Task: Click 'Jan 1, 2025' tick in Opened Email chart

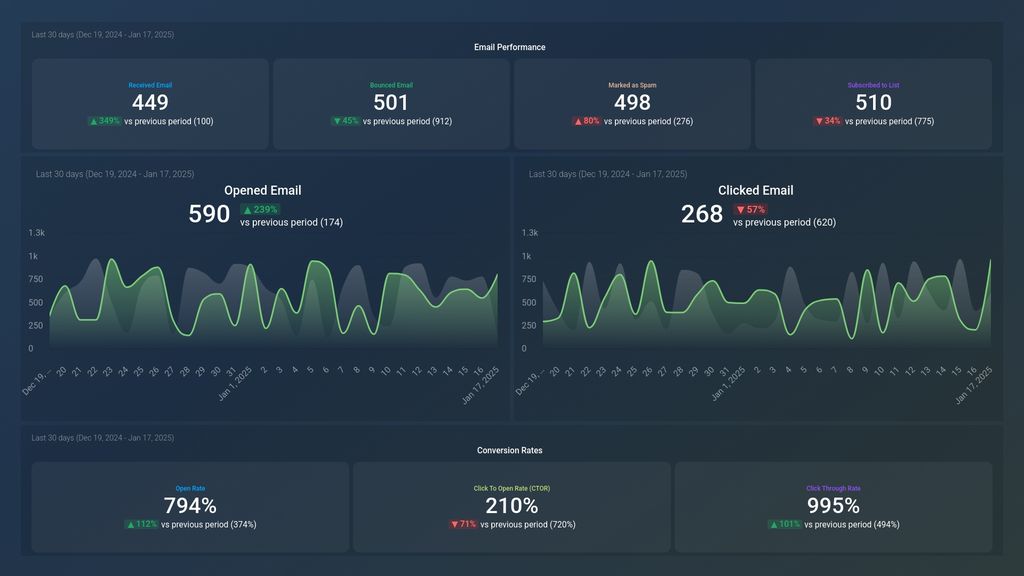Action: coord(235,383)
